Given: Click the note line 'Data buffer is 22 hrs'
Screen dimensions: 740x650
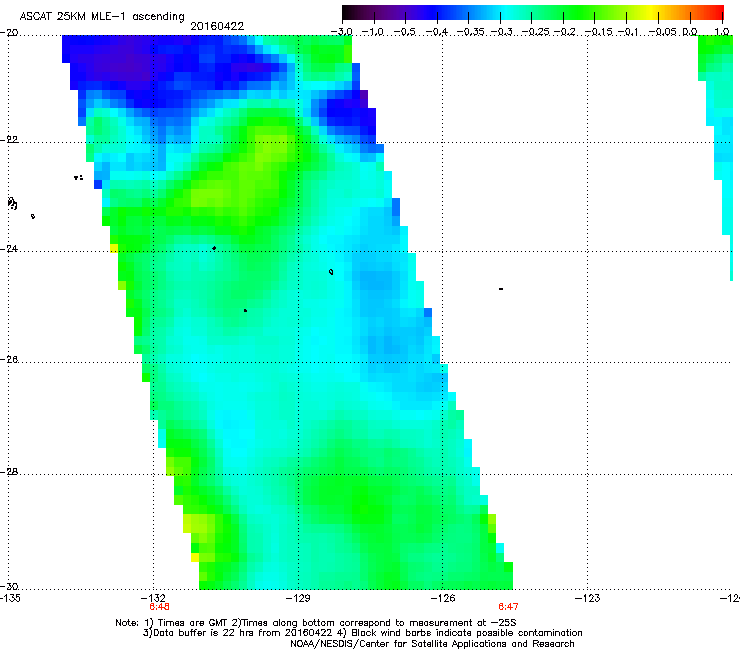Looking at the screenshot, I should (x=362, y=633).
